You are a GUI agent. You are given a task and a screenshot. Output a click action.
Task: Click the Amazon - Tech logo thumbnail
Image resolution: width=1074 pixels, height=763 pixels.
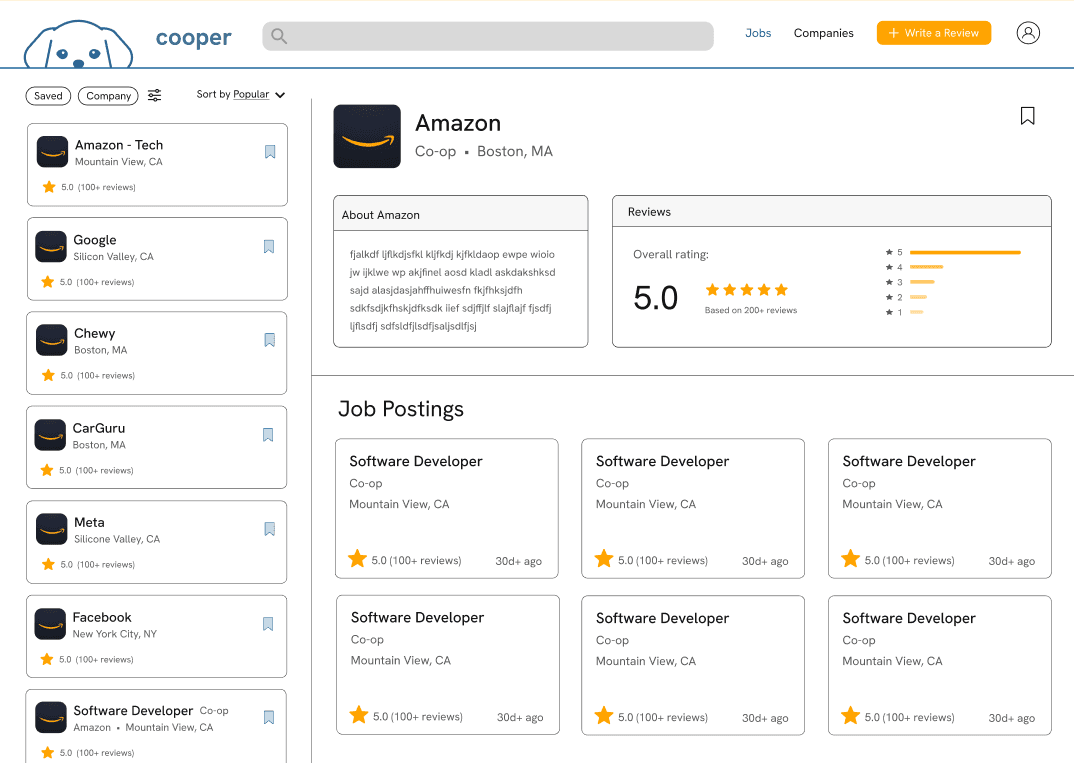52,151
